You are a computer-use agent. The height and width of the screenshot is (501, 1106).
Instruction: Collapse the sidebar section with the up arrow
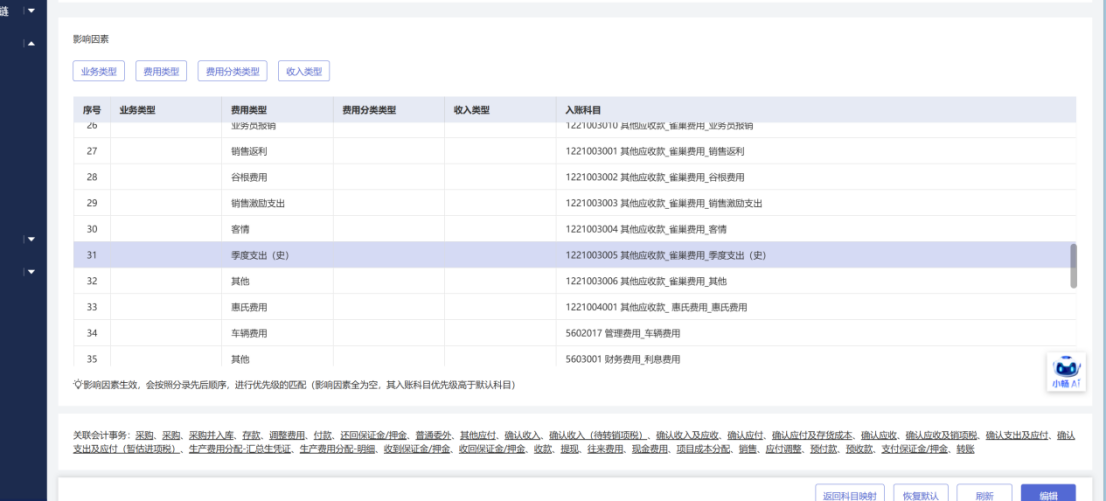click(x=31, y=44)
